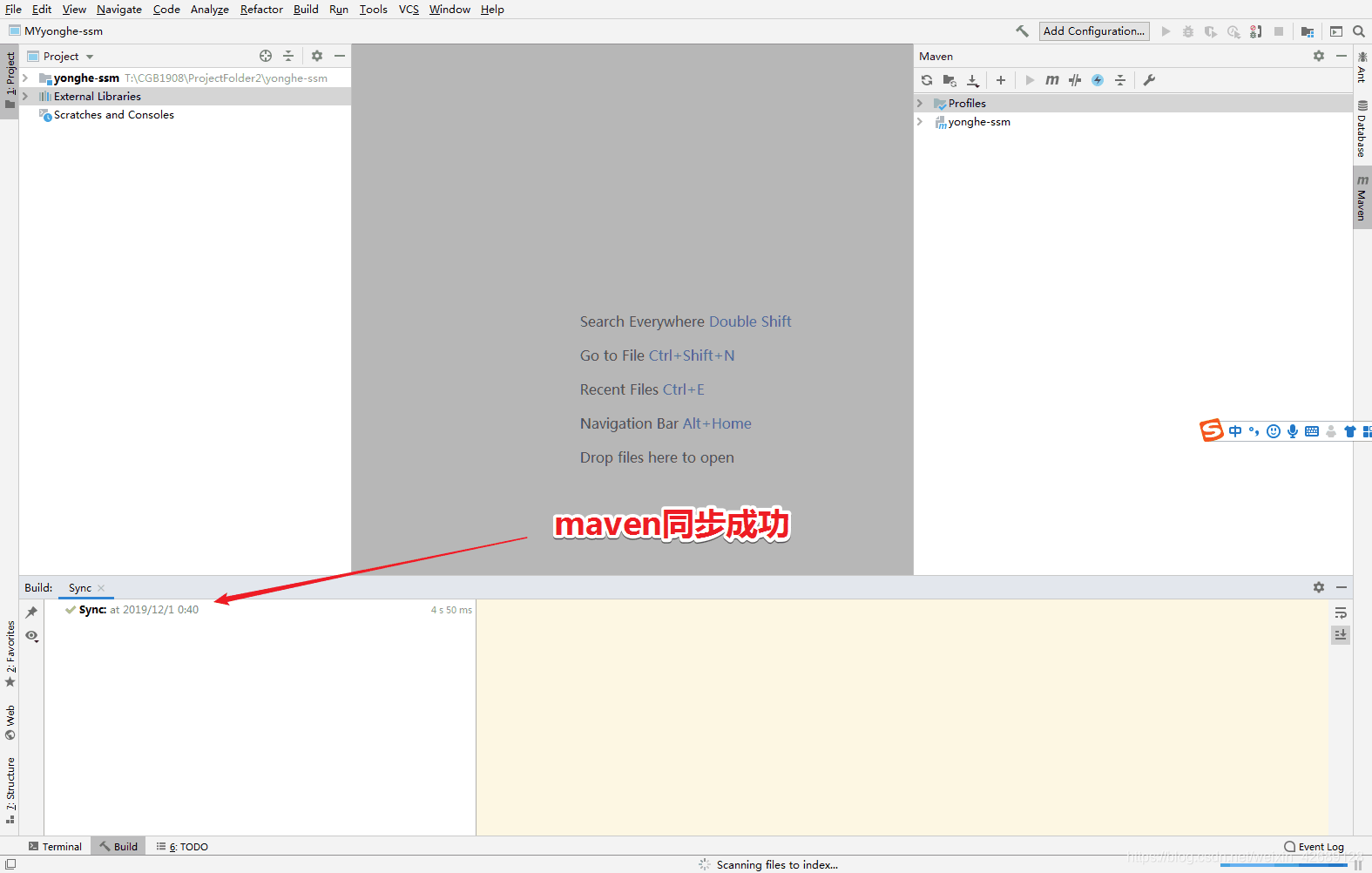
Task: Click the Build Project hammer icon
Action: click(x=1022, y=31)
